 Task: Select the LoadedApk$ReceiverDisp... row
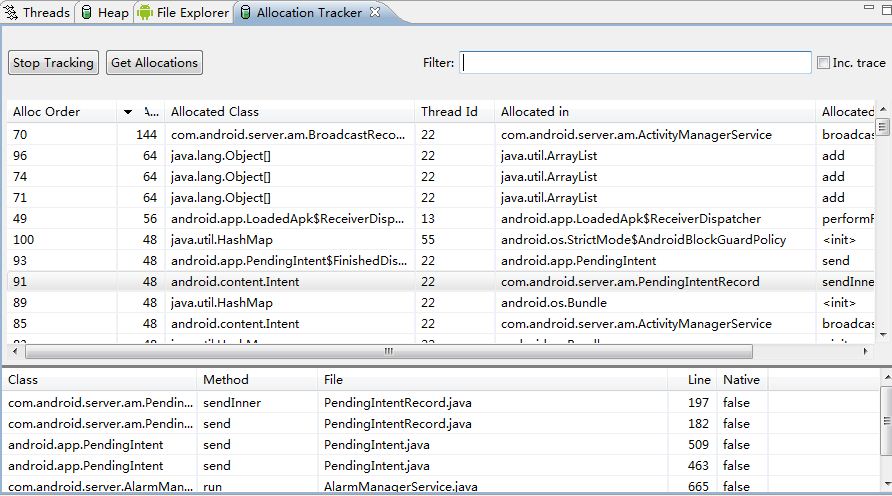click(441, 219)
